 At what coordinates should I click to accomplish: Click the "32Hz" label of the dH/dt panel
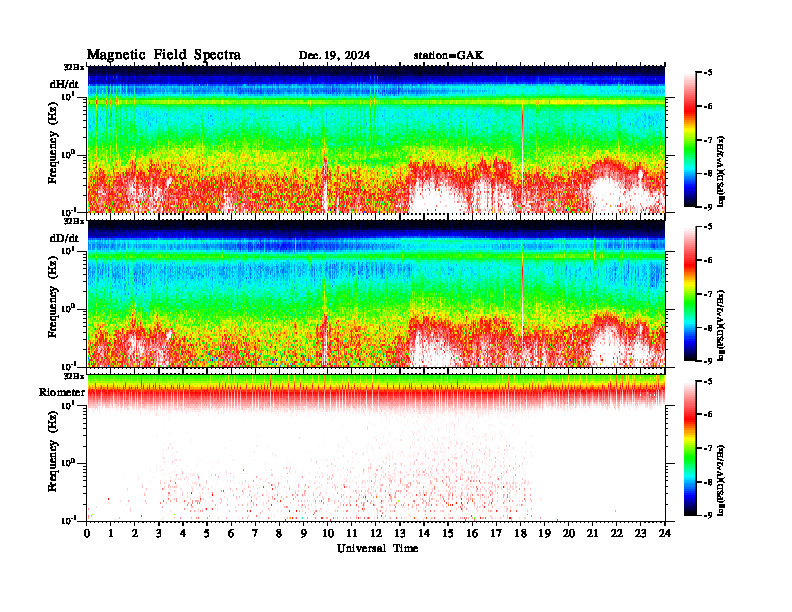[x=74, y=67]
